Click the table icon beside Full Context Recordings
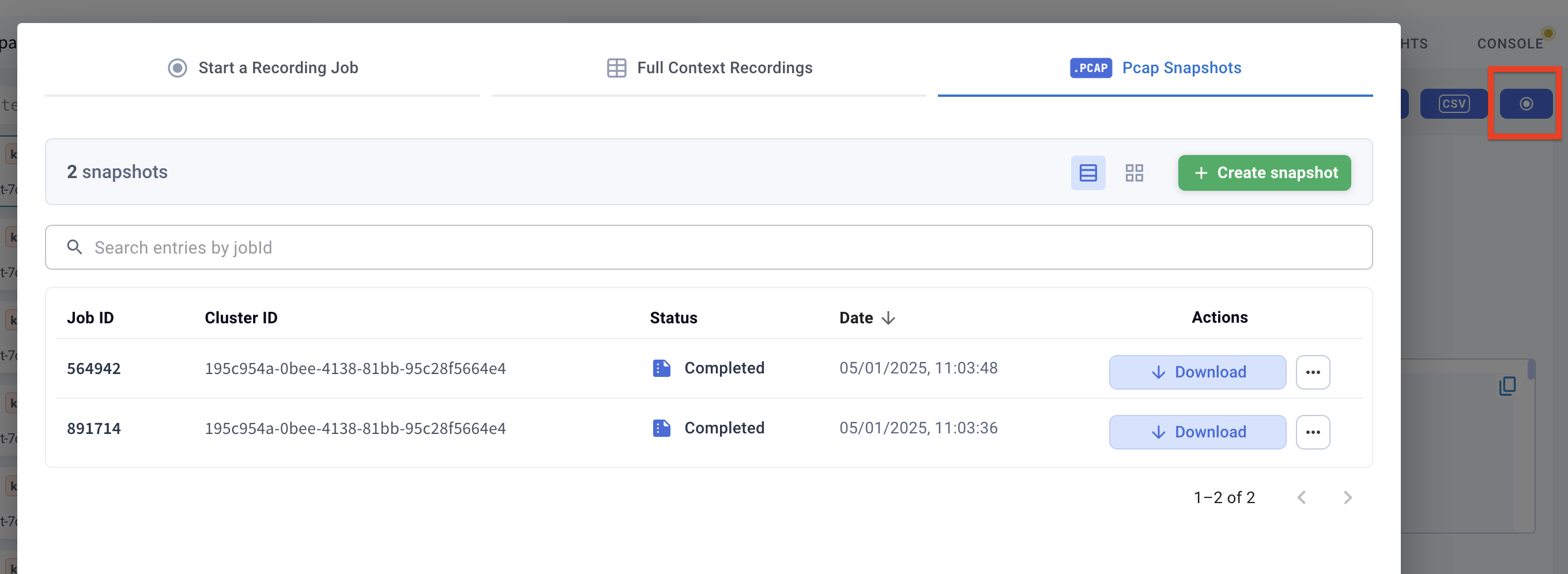Screen dimensions: 1568x574 (616, 68)
